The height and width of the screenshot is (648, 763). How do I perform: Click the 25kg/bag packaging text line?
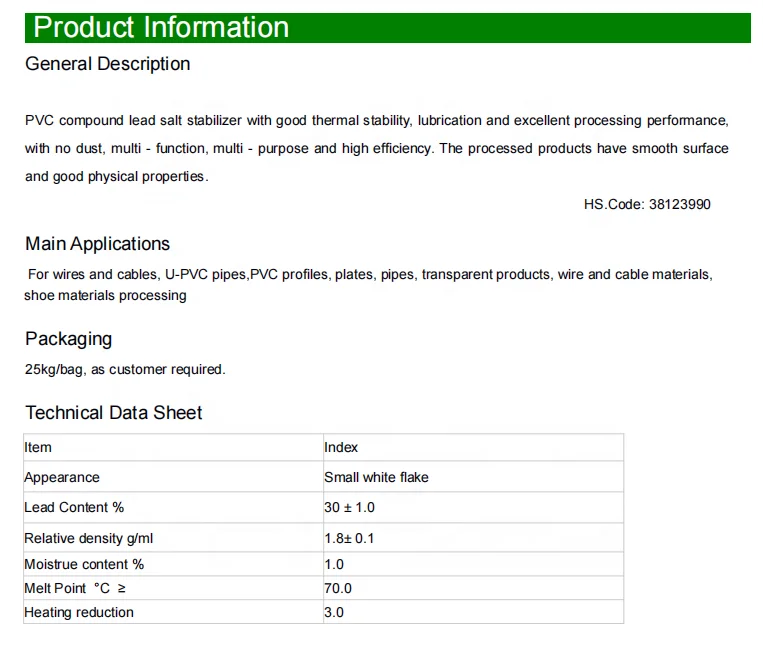click(125, 369)
